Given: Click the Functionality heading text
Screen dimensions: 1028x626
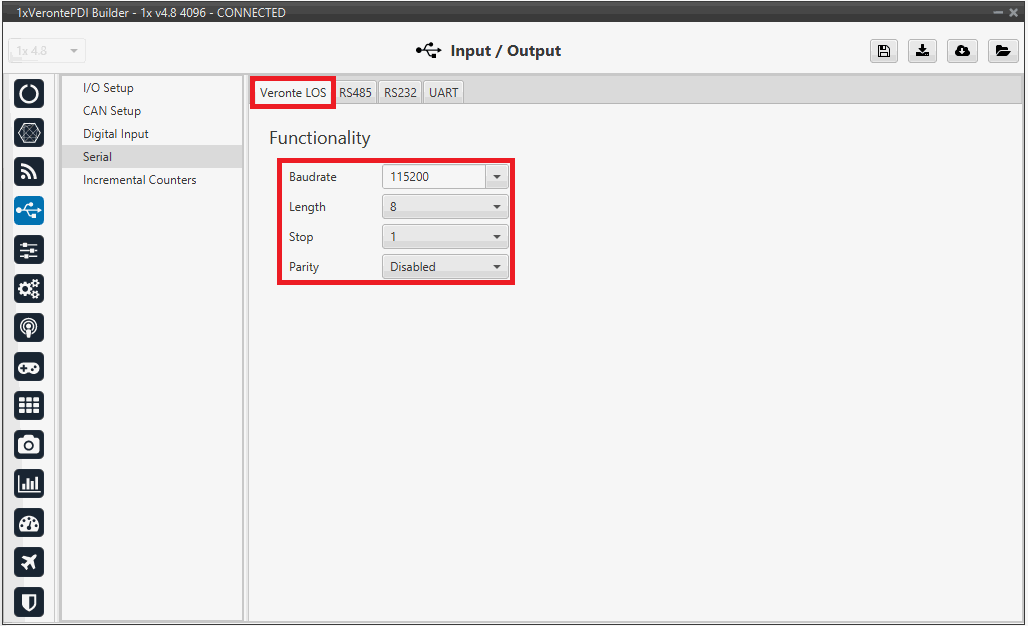Looking at the screenshot, I should point(320,138).
